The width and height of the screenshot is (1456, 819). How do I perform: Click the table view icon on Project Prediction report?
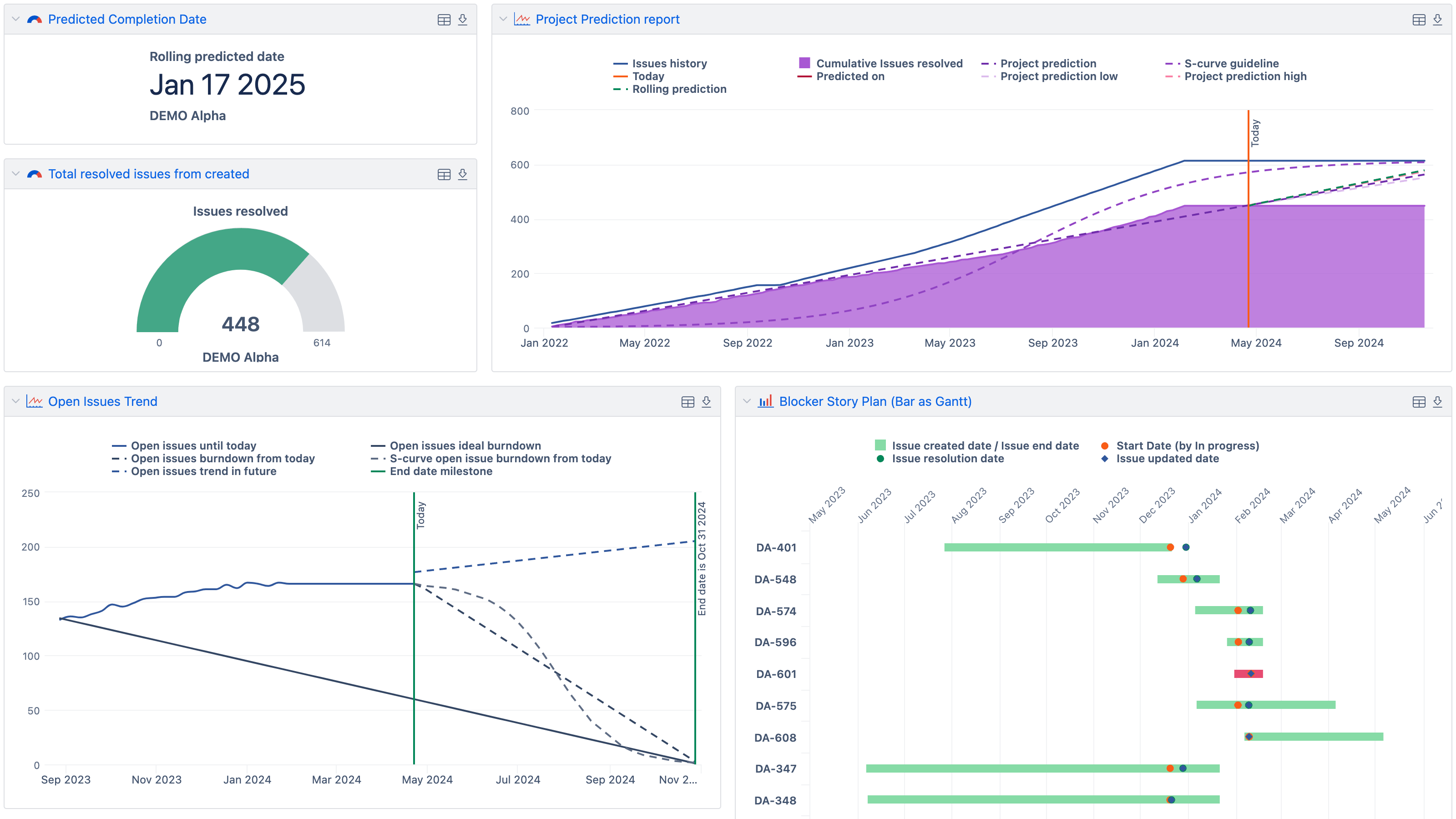[x=1417, y=19]
